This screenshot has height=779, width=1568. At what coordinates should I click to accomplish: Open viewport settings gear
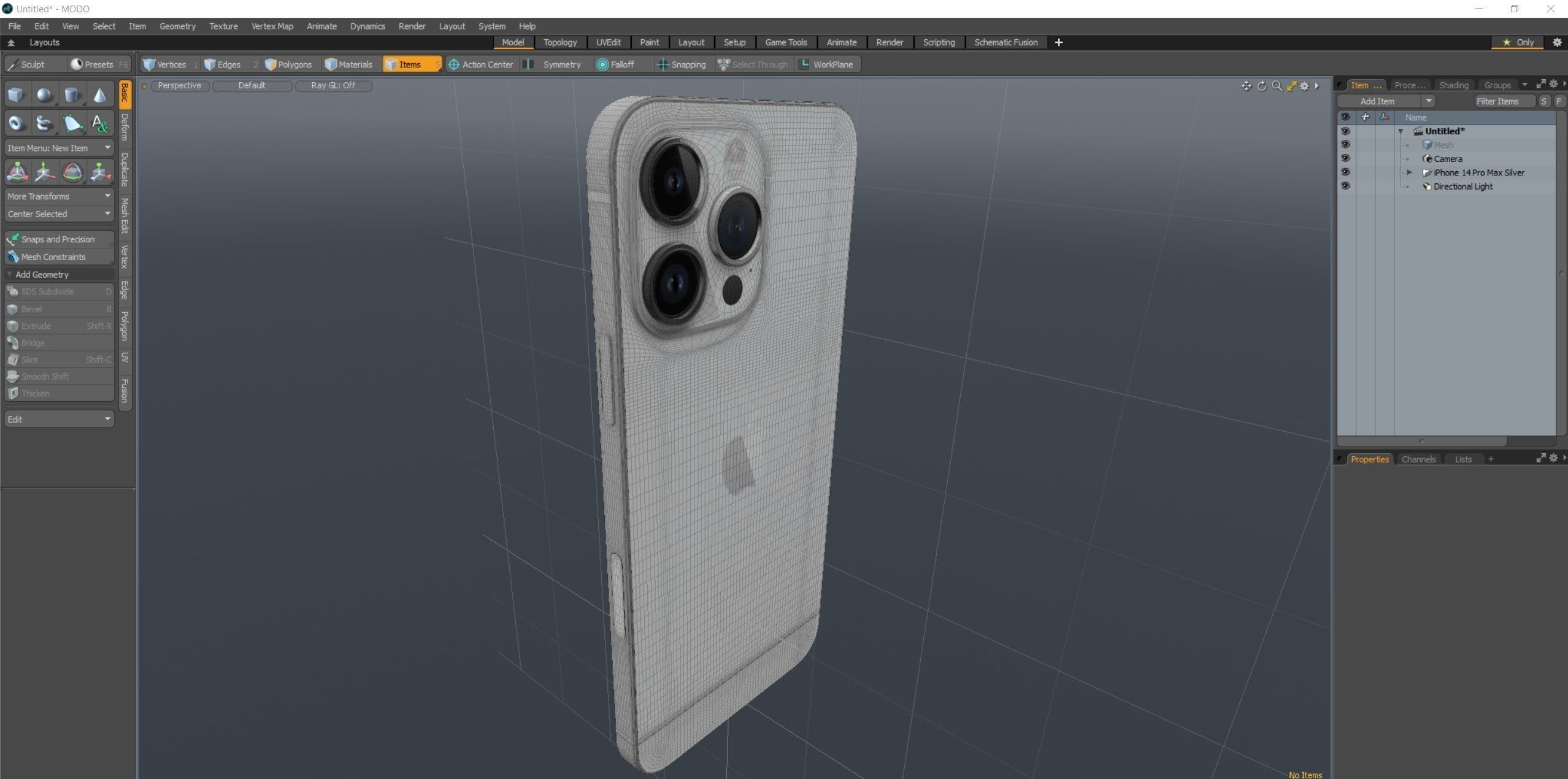click(x=1304, y=86)
